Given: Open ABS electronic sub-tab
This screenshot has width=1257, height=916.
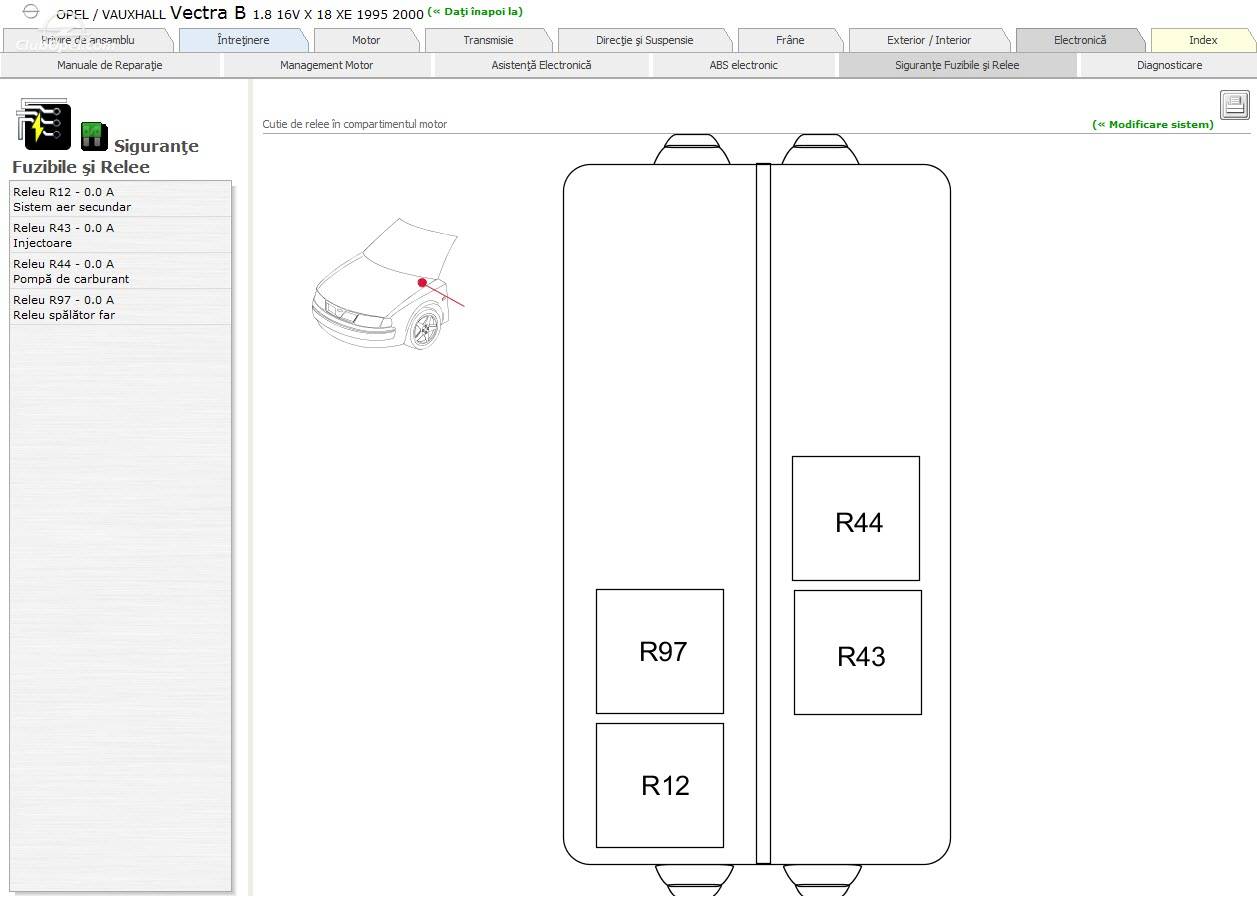Looking at the screenshot, I should pyautogui.click(x=743, y=65).
